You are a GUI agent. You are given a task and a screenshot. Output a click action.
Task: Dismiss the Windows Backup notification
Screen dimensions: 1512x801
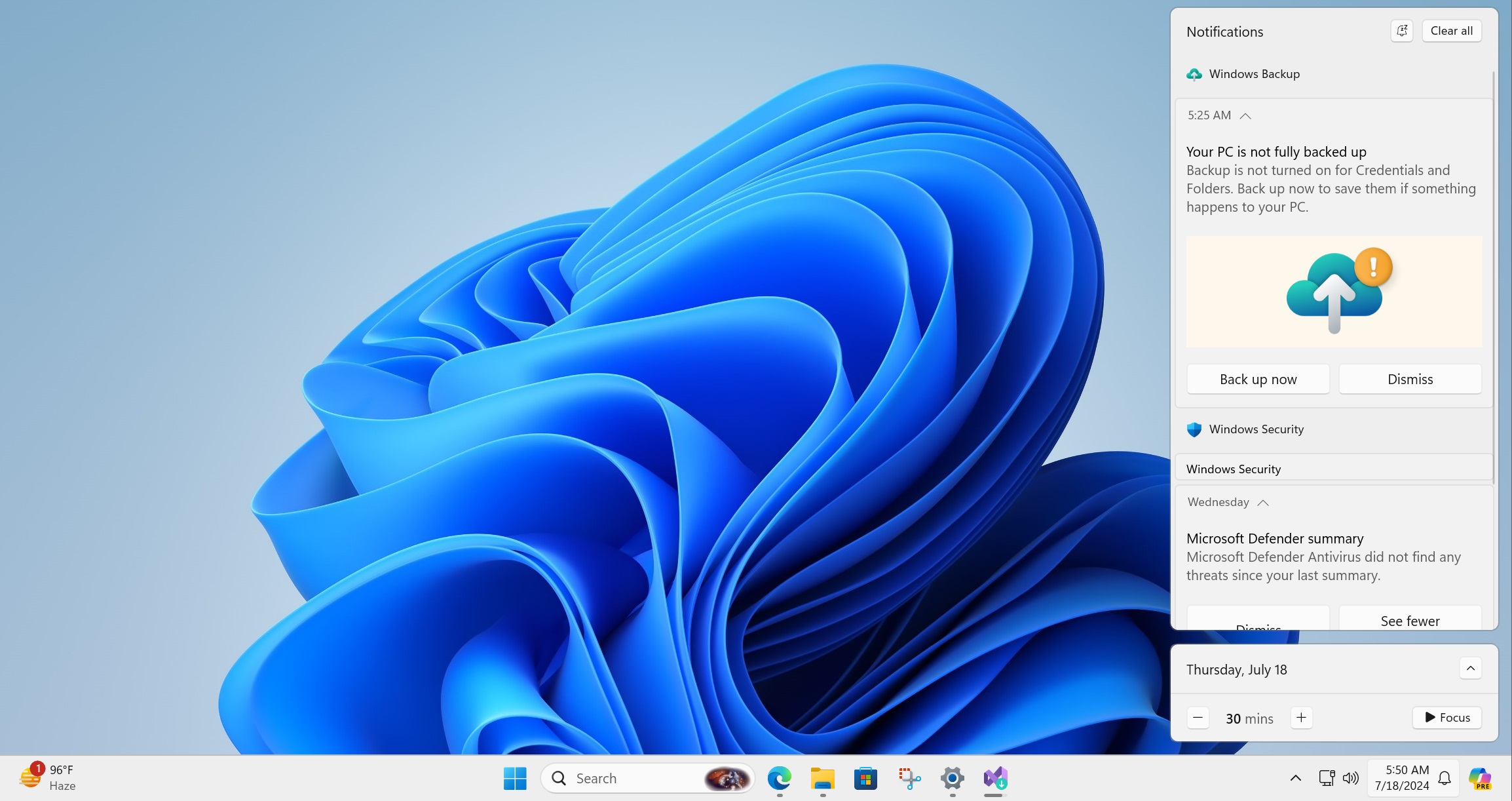(x=1410, y=380)
